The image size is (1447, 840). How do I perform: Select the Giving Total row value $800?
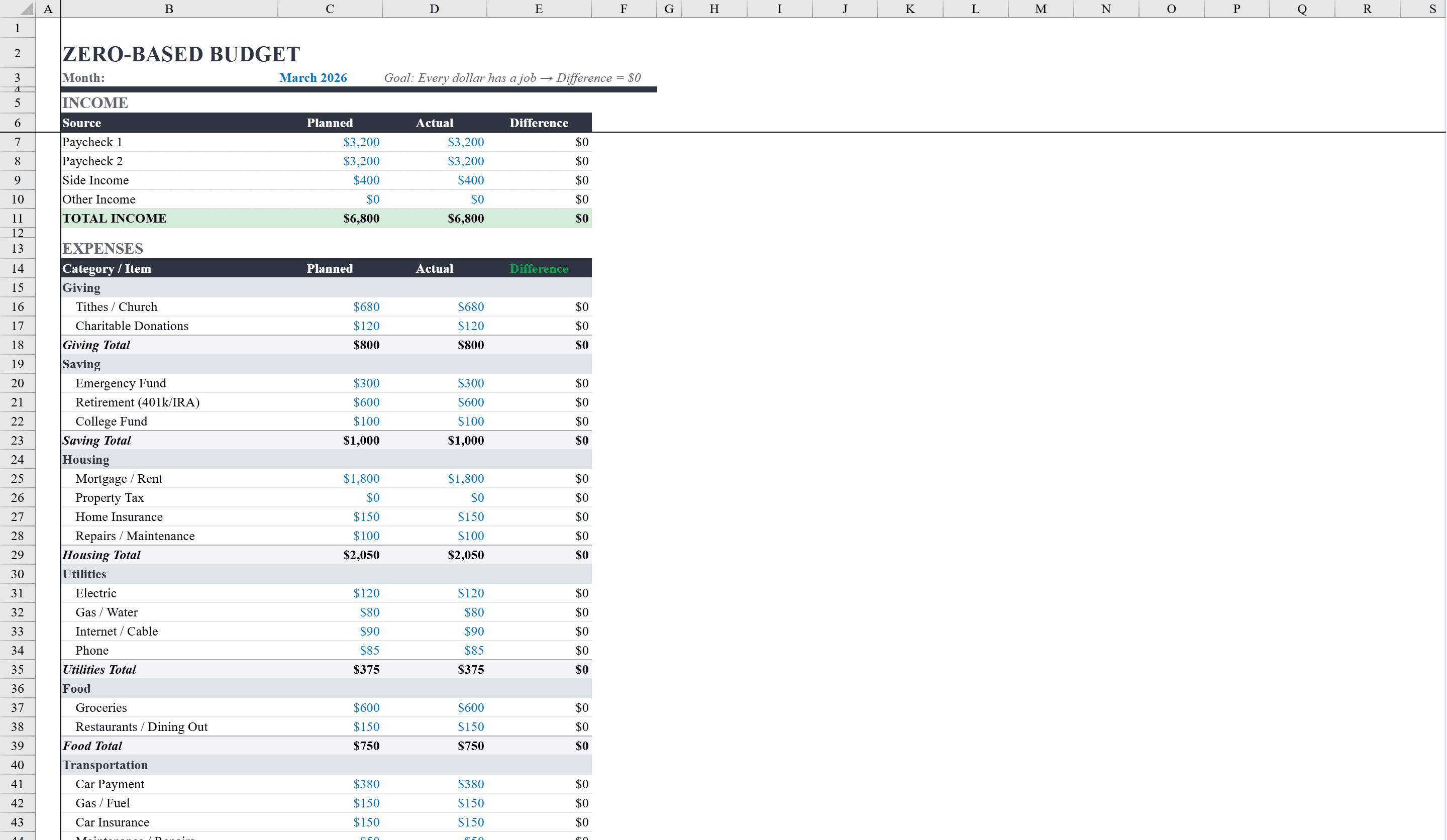366,345
